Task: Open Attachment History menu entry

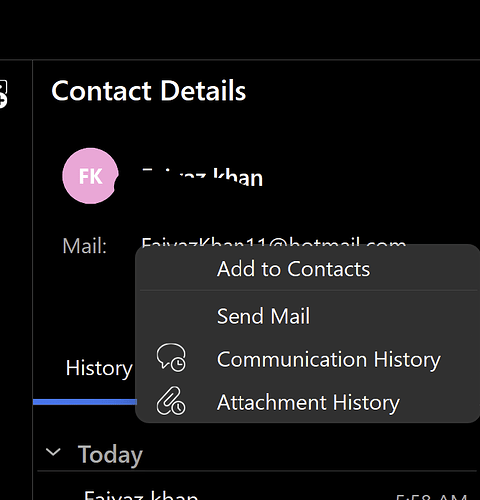Action: (x=308, y=402)
